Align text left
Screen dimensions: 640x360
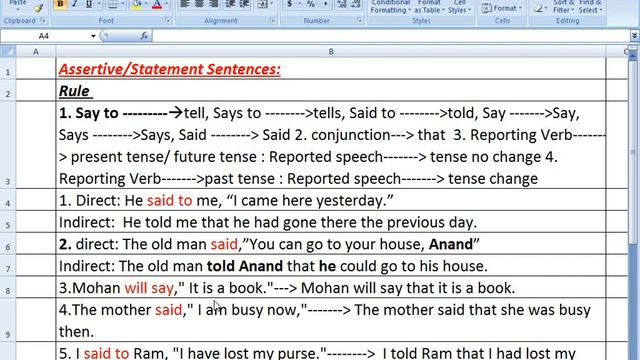(x=185, y=4)
